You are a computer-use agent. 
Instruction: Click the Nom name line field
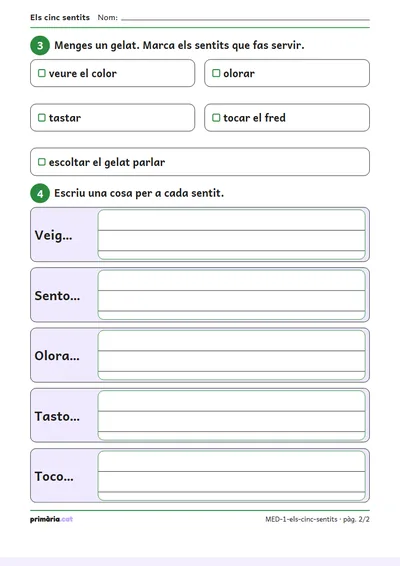[x=245, y=18]
